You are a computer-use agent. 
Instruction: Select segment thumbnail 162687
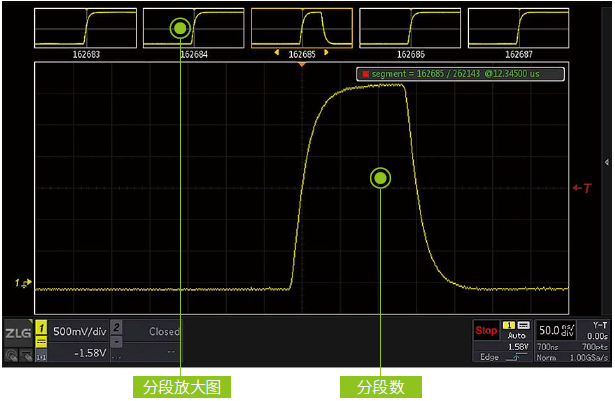(x=518, y=28)
